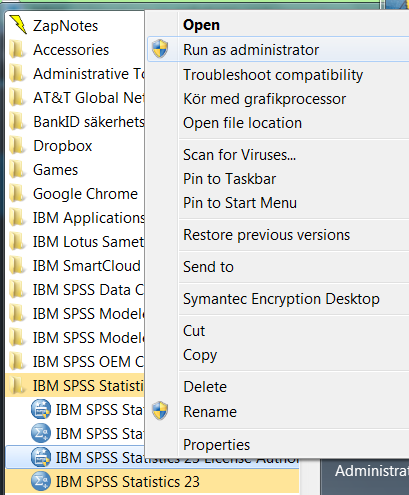Click the Games folder icon
Image resolution: width=409 pixels, height=495 pixels.
click(x=17, y=170)
